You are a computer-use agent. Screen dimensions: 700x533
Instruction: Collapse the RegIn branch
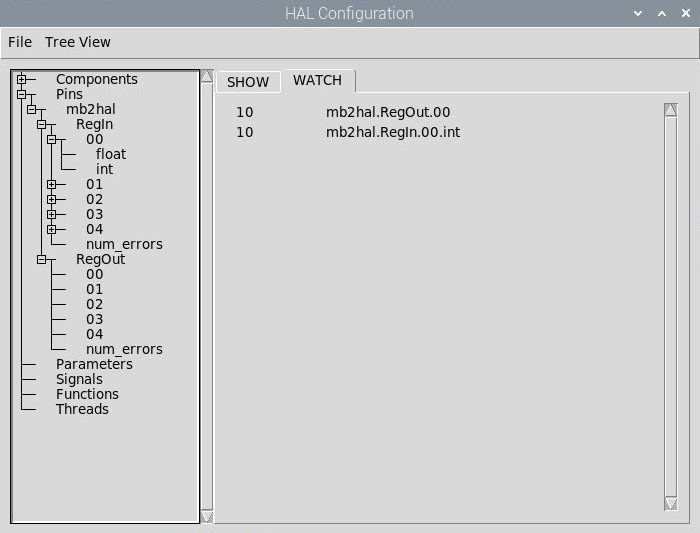(41, 125)
